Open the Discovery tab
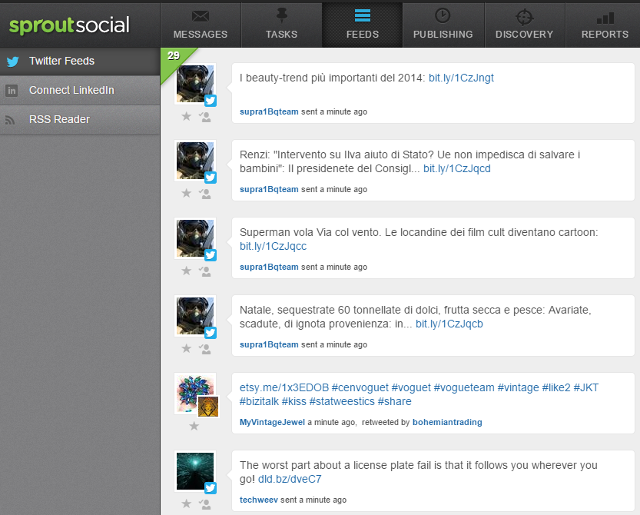 click(x=524, y=25)
